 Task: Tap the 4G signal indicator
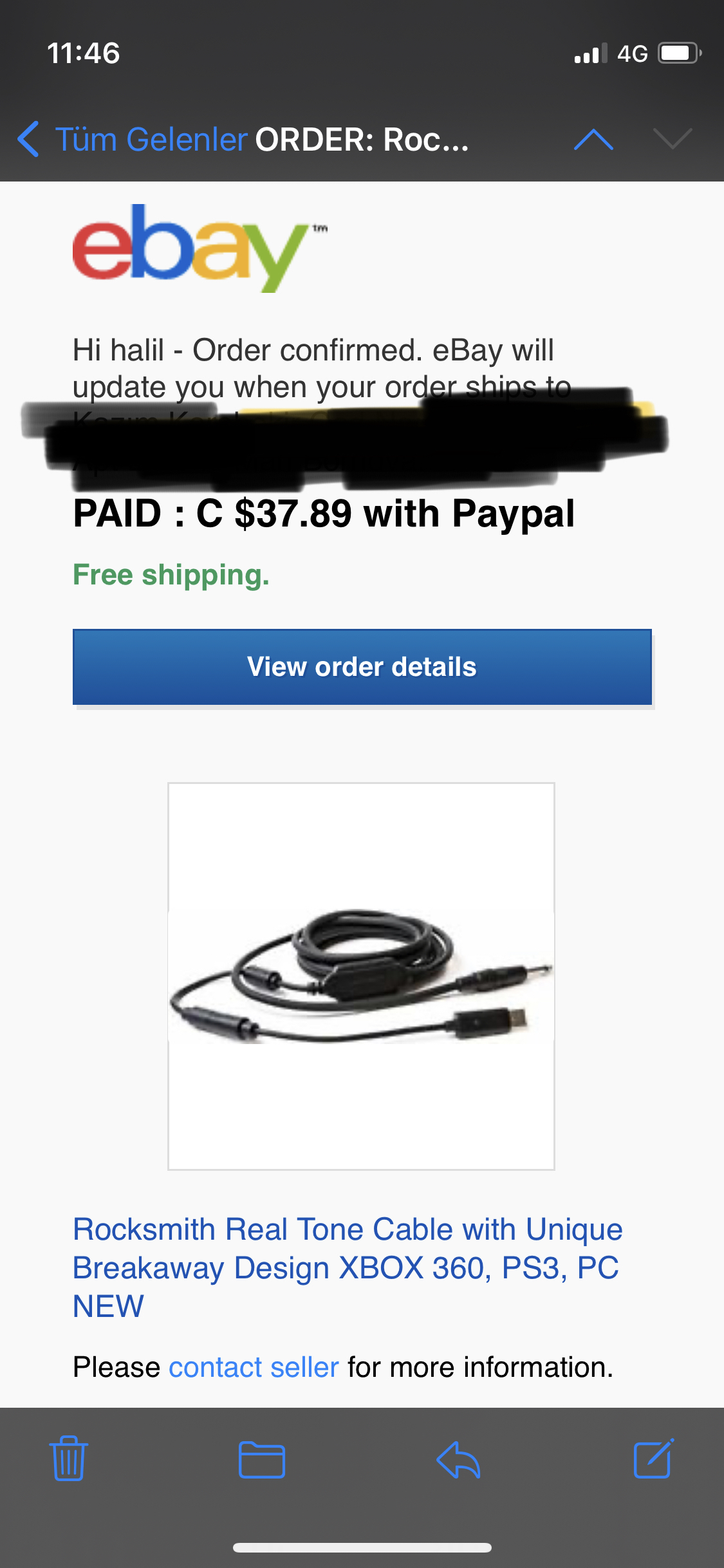[x=632, y=53]
